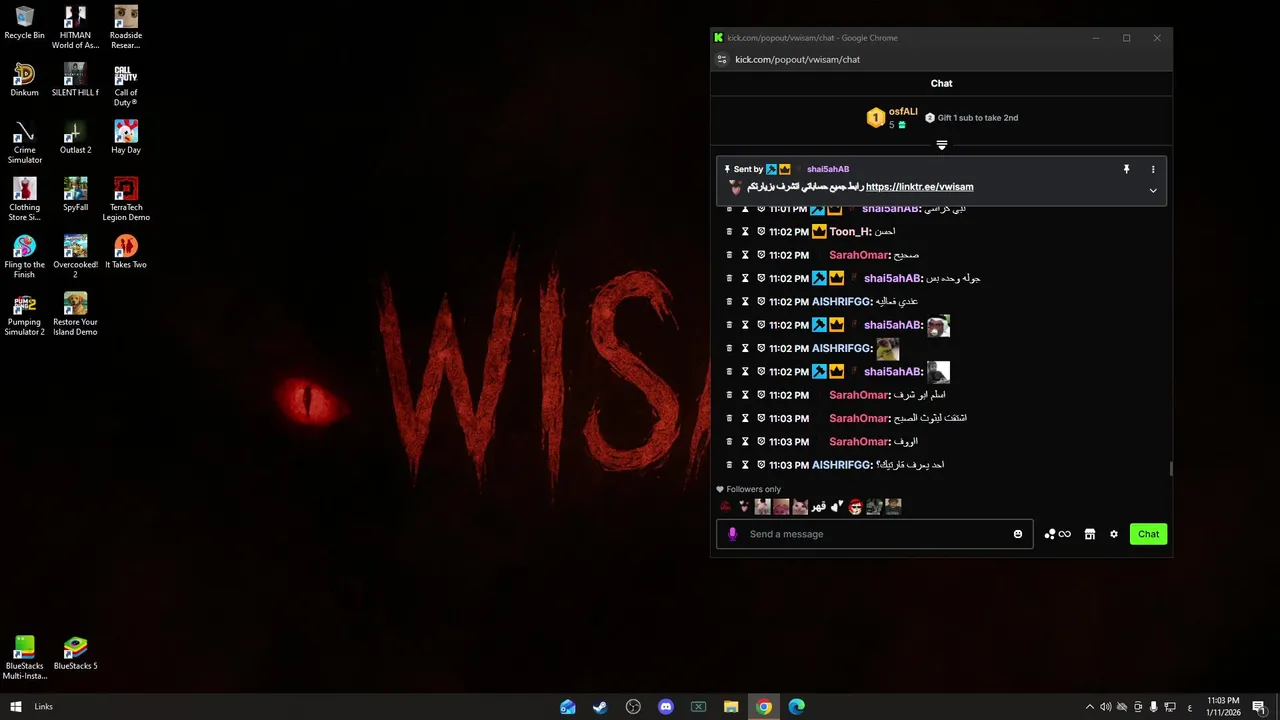Insert the قهر quick emote

(818, 507)
